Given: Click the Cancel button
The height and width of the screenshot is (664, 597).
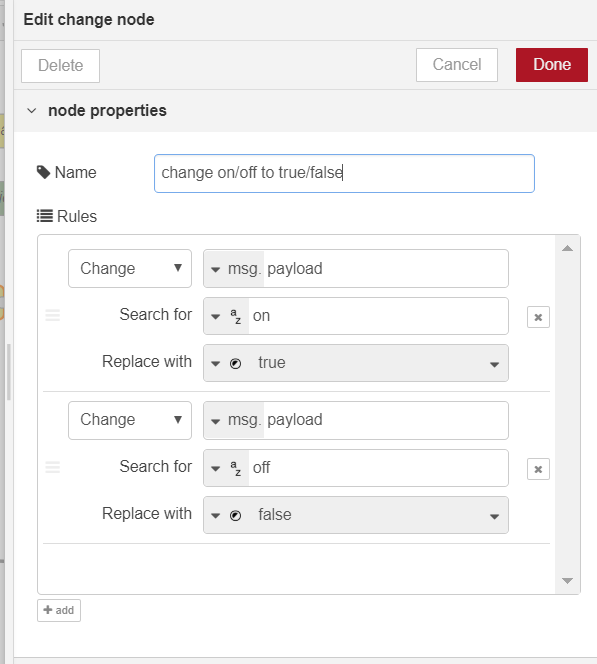Looking at the screenshot, I should pos(457,65).
